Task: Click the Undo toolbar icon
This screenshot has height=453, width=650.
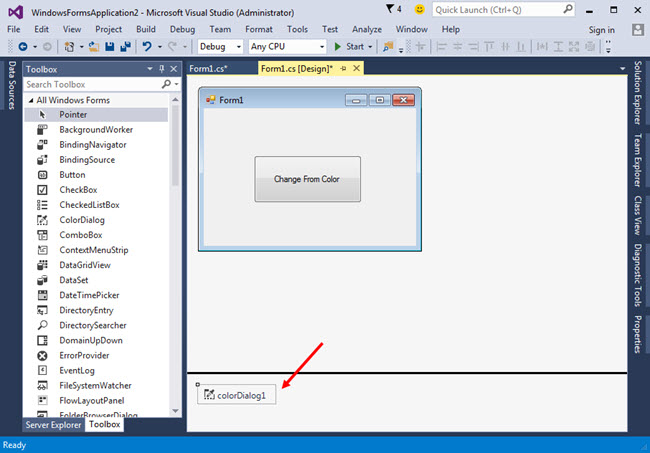Action: 147,47
